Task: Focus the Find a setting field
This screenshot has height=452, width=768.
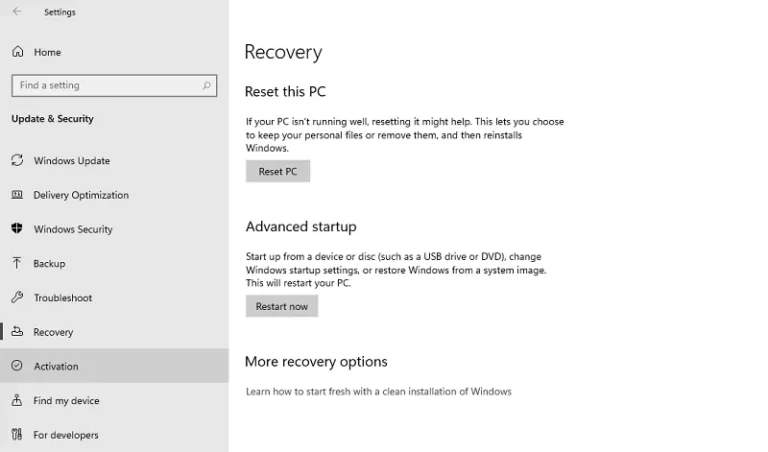Action: (114, 85)
